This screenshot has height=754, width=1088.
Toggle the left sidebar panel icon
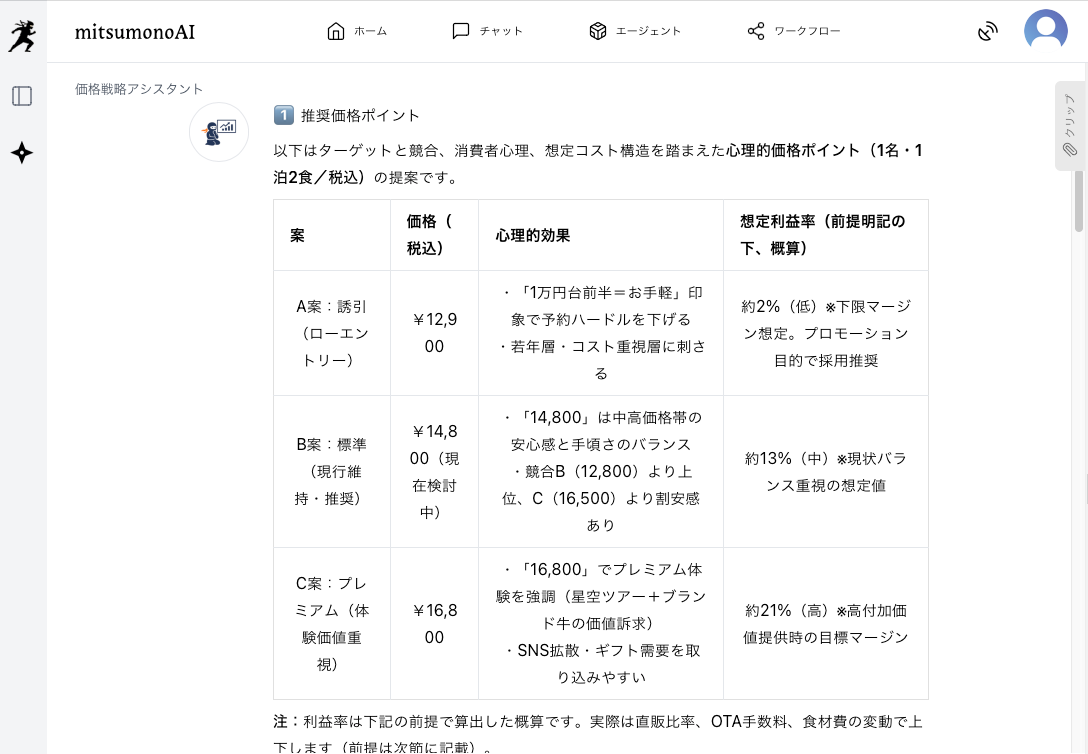[x=22, y=96]
